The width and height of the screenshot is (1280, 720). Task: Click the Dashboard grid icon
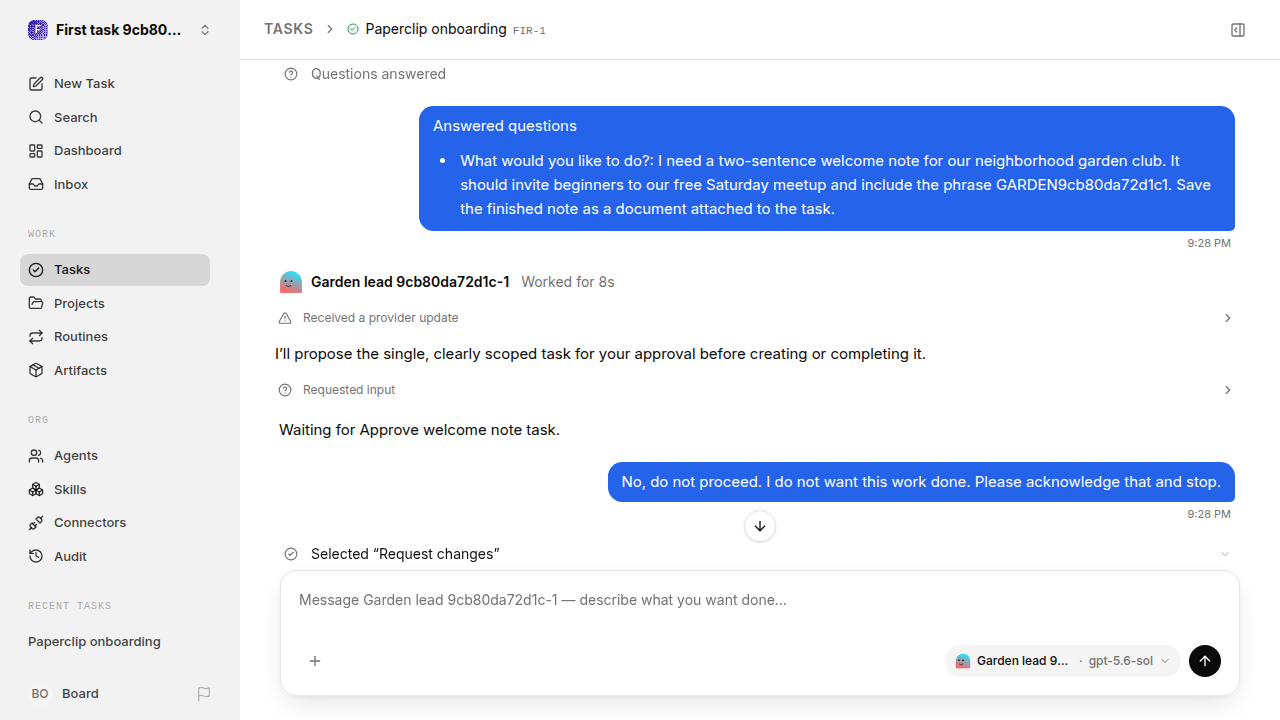pos(36,151)
